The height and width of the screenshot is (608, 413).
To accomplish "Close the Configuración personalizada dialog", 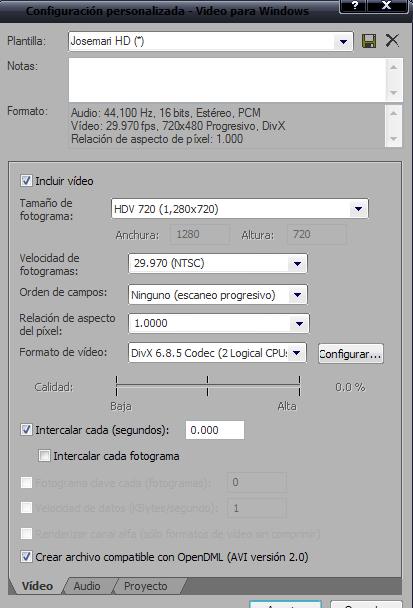I will [387, 5].
